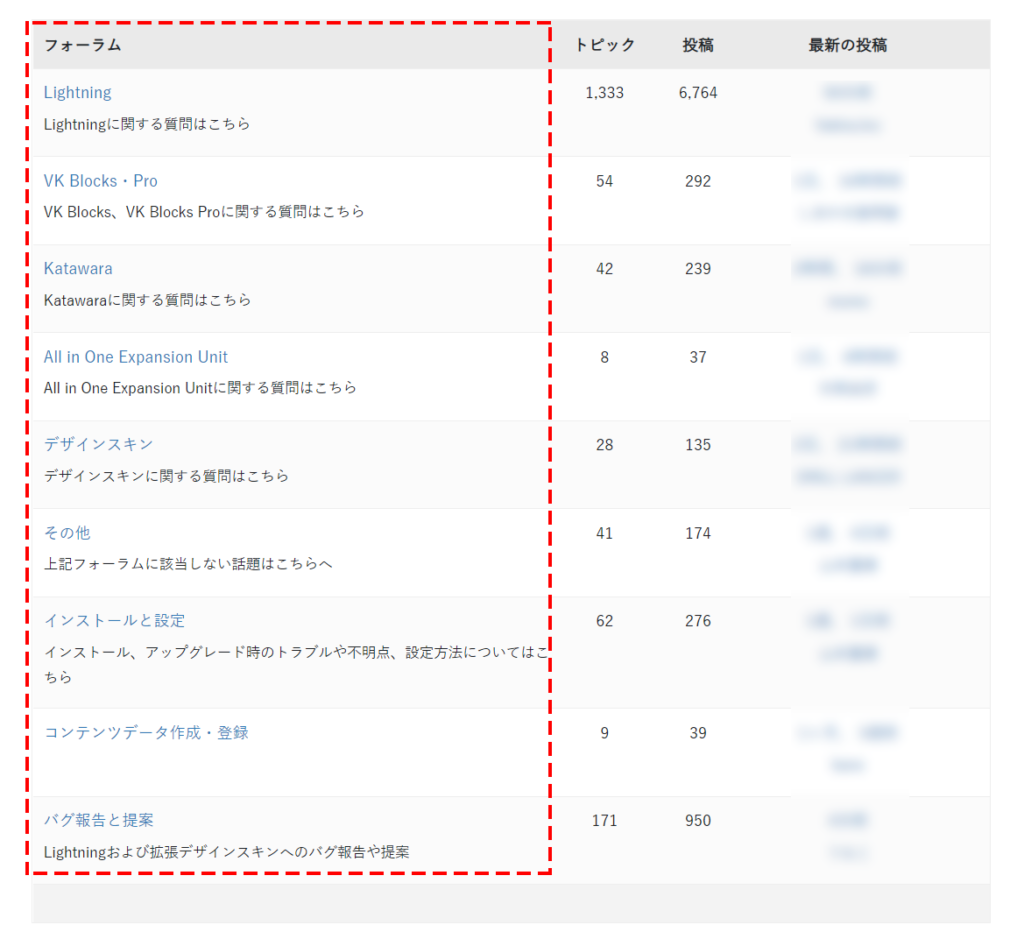Image resolution: width=1024 pixels, height=939 pixels.
Task: Click the 1,333 topic count for Lightning
Action: (604, 93)
